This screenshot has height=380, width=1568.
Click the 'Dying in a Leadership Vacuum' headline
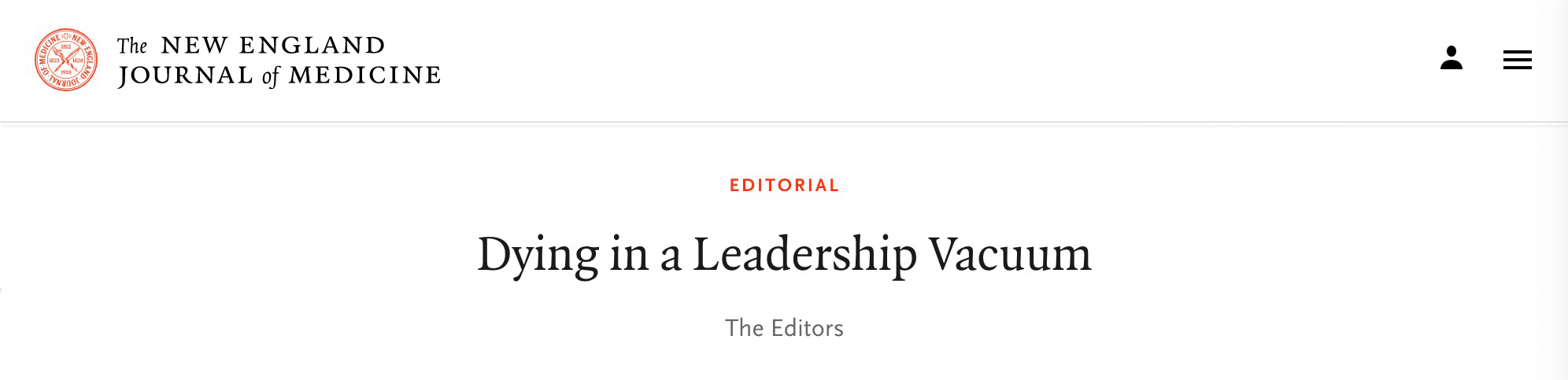tap(784, 256)
